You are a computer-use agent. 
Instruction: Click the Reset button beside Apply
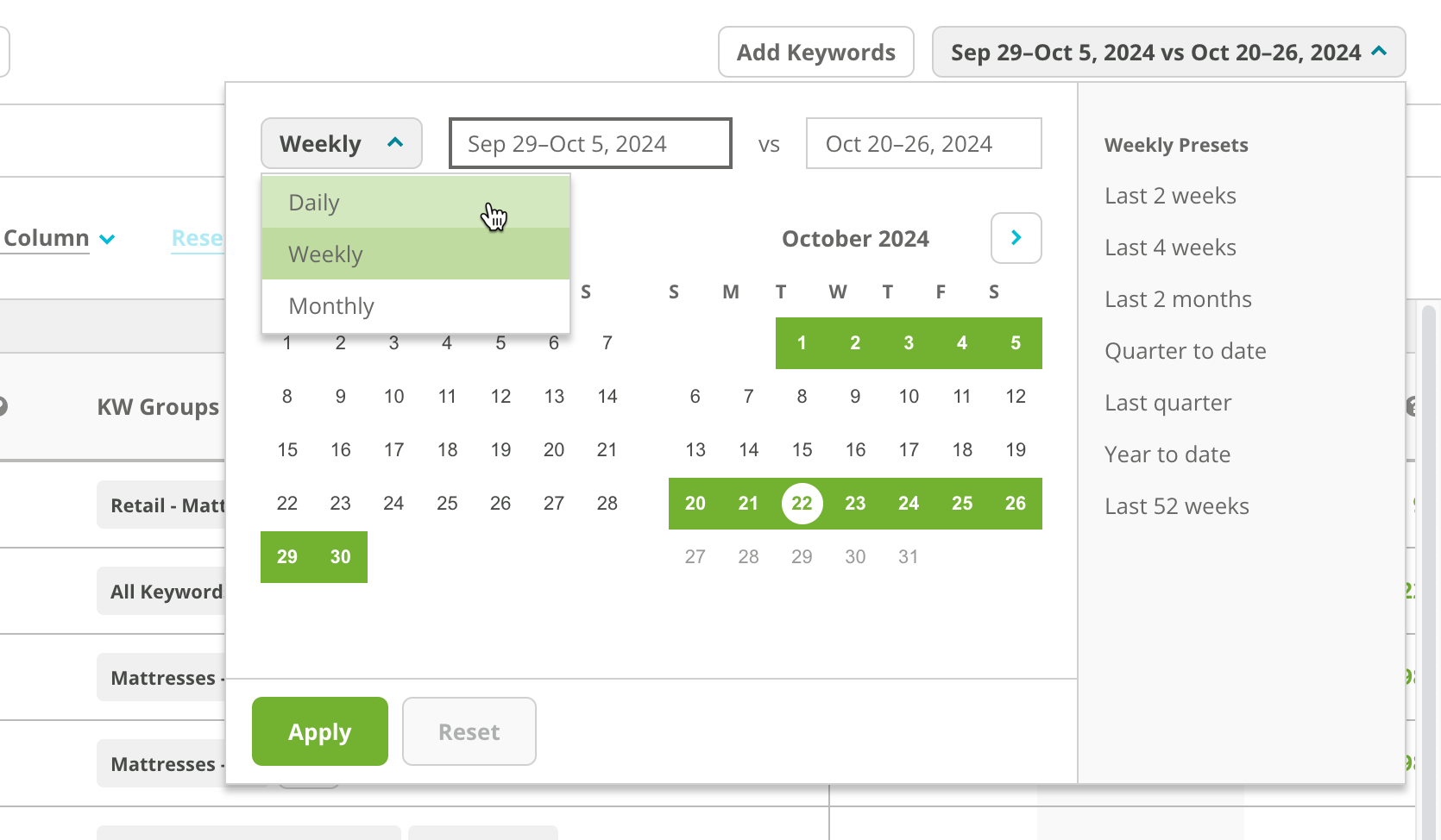click(469, 731)
